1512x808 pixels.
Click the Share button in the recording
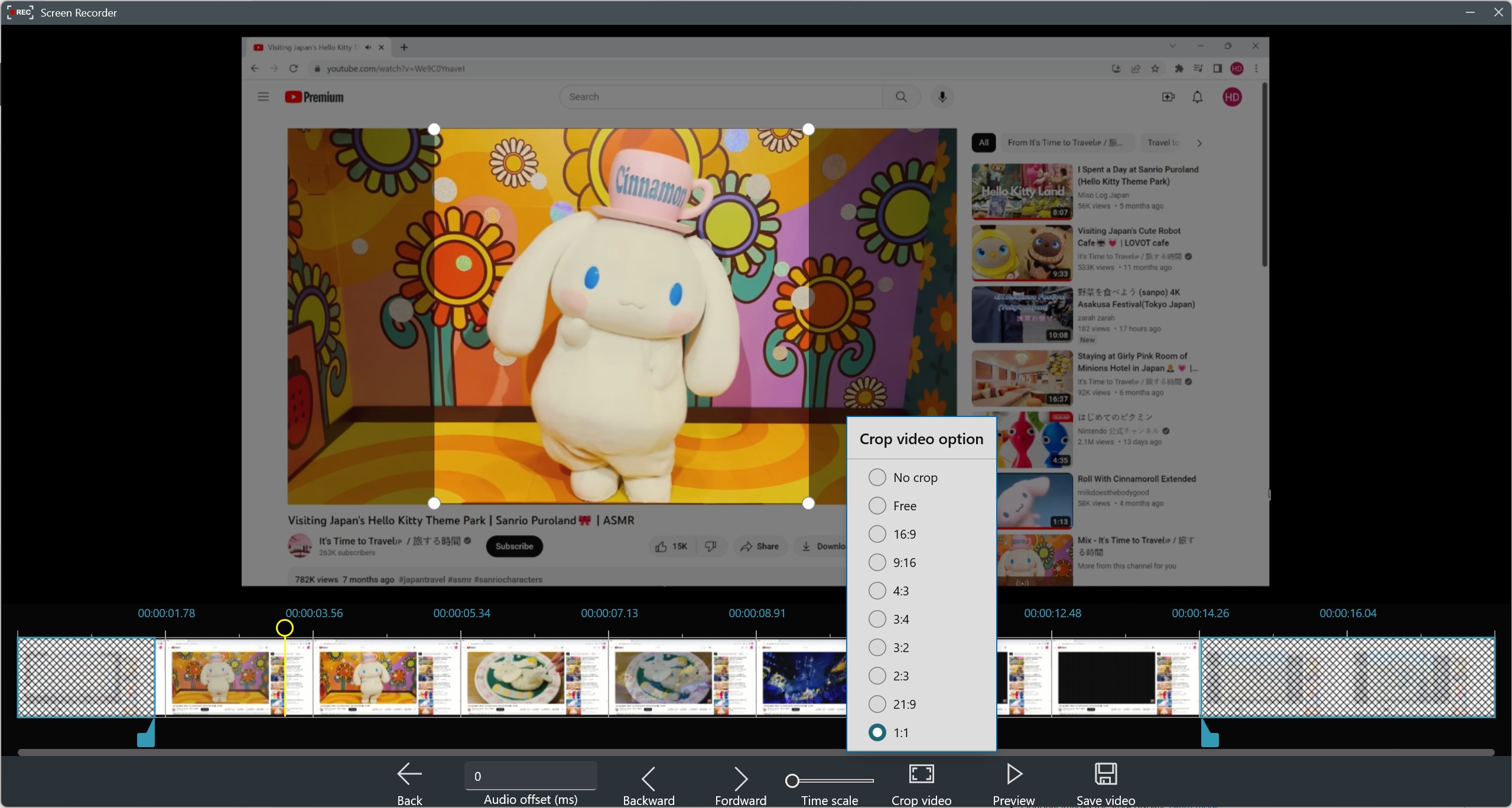point(759,546)
